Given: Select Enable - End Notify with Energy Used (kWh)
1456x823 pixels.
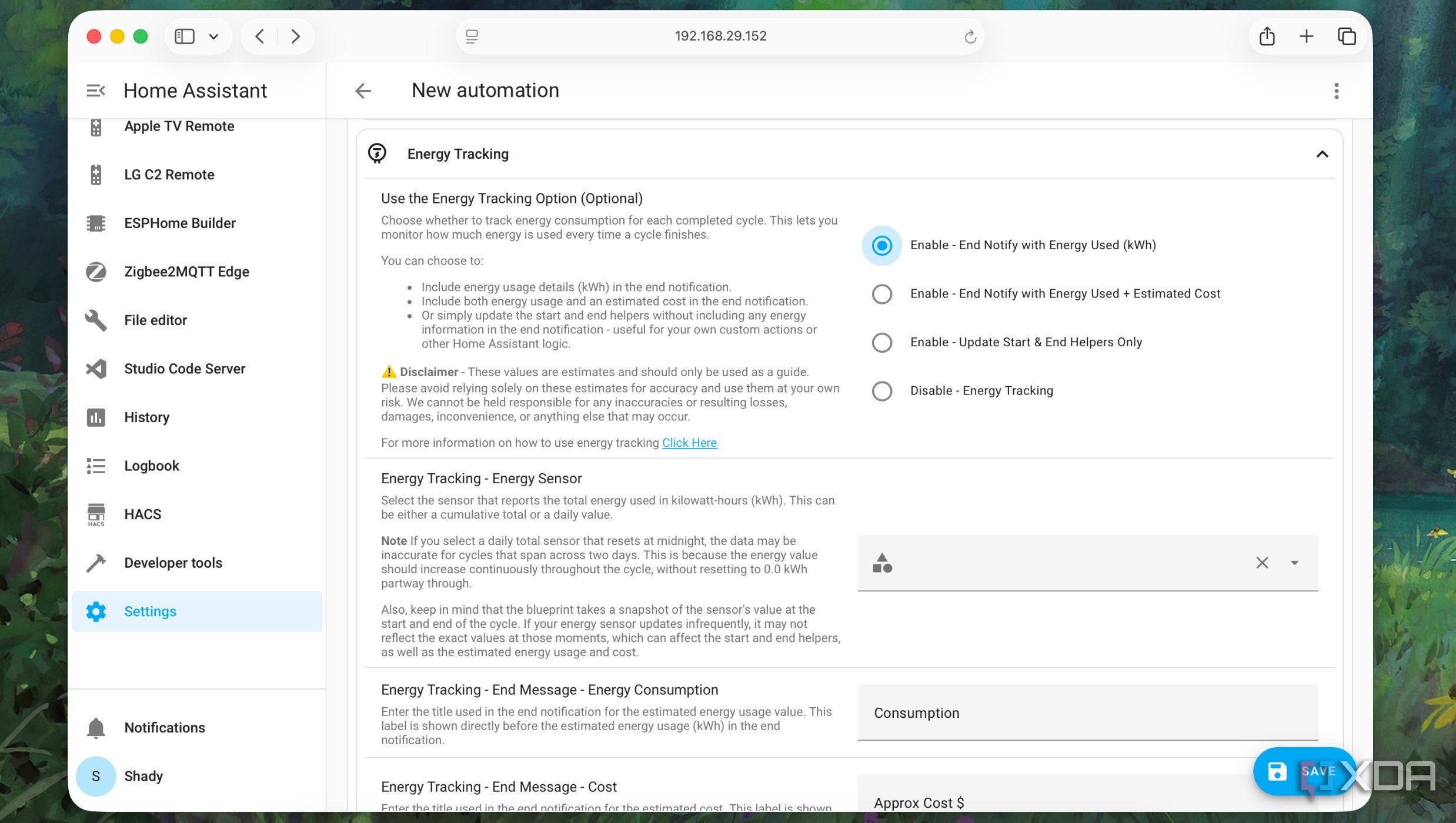Looking at the screenshot, I should tap(881, 245).
